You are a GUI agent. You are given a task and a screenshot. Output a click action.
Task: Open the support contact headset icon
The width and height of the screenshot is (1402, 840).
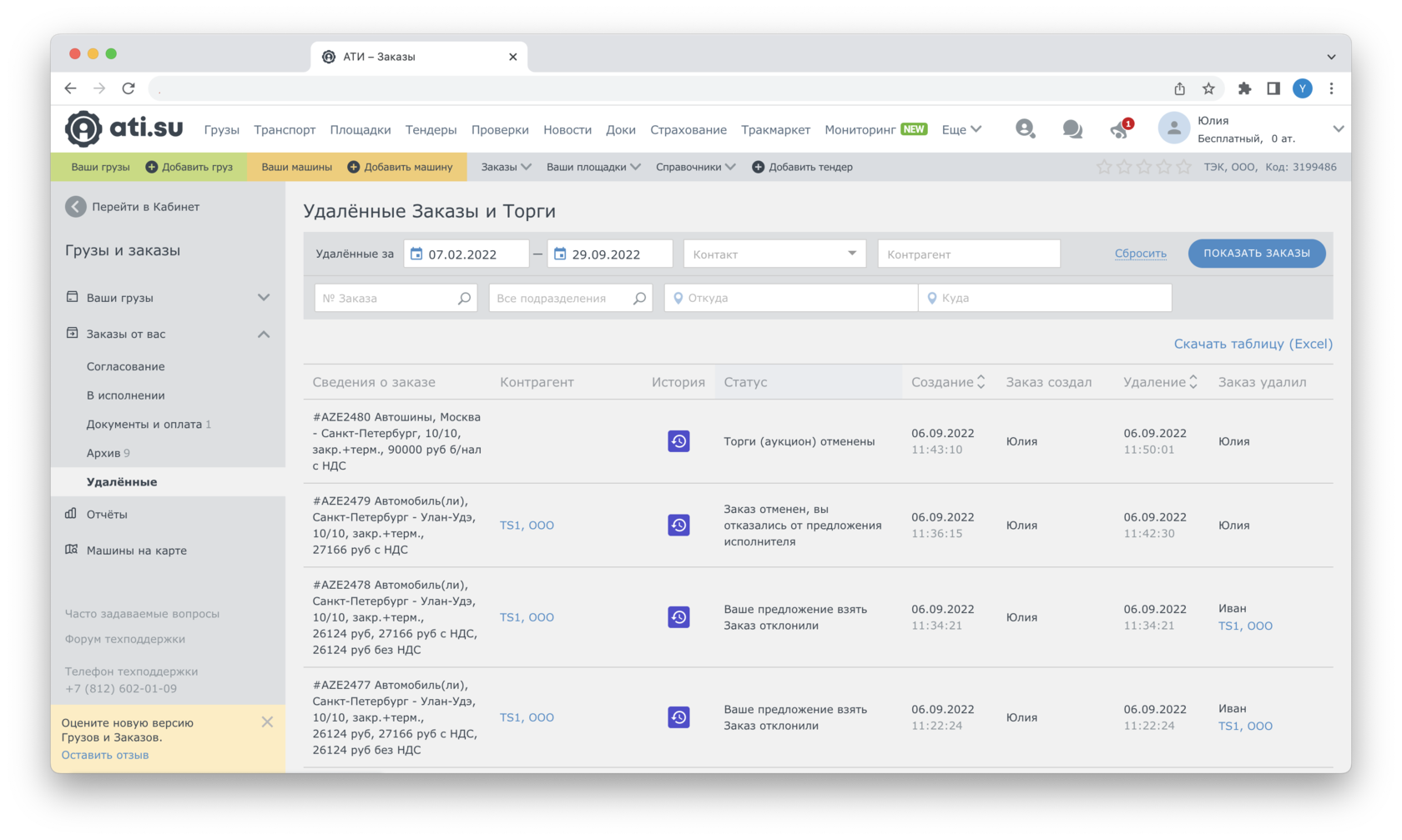[x=1025, y=128]
